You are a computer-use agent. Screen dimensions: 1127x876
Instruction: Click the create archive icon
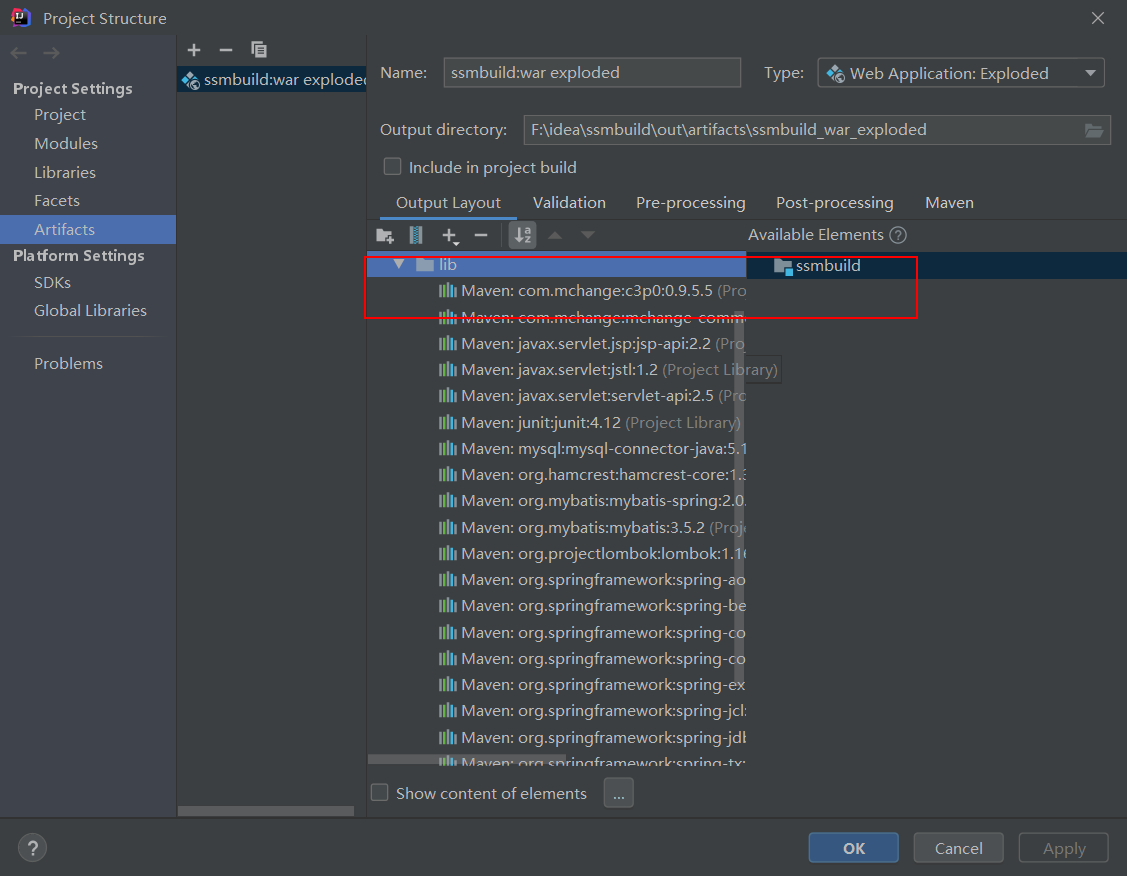[416, 235]
